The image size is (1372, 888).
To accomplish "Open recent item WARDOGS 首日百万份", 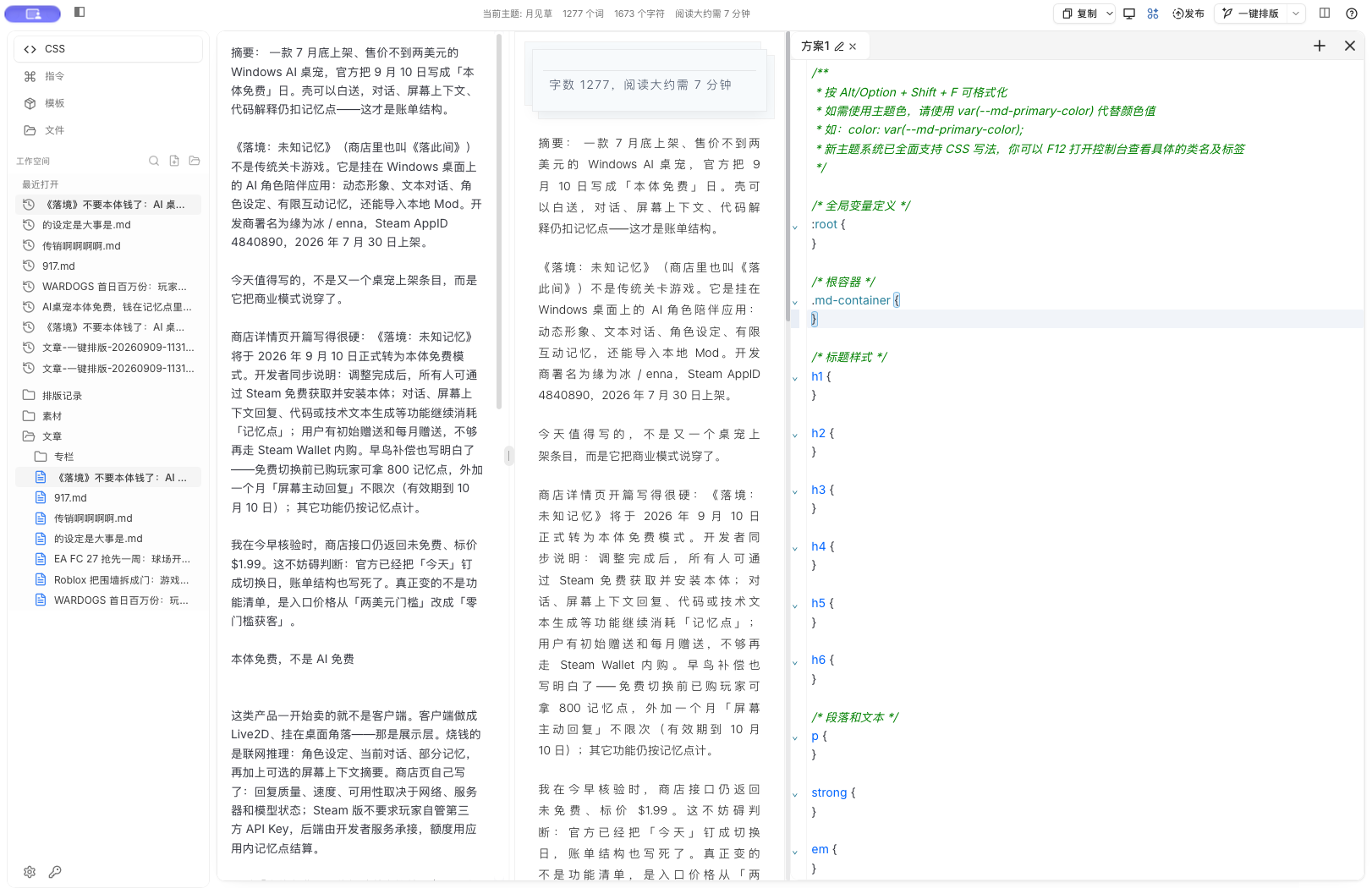I will pos(108,287).
